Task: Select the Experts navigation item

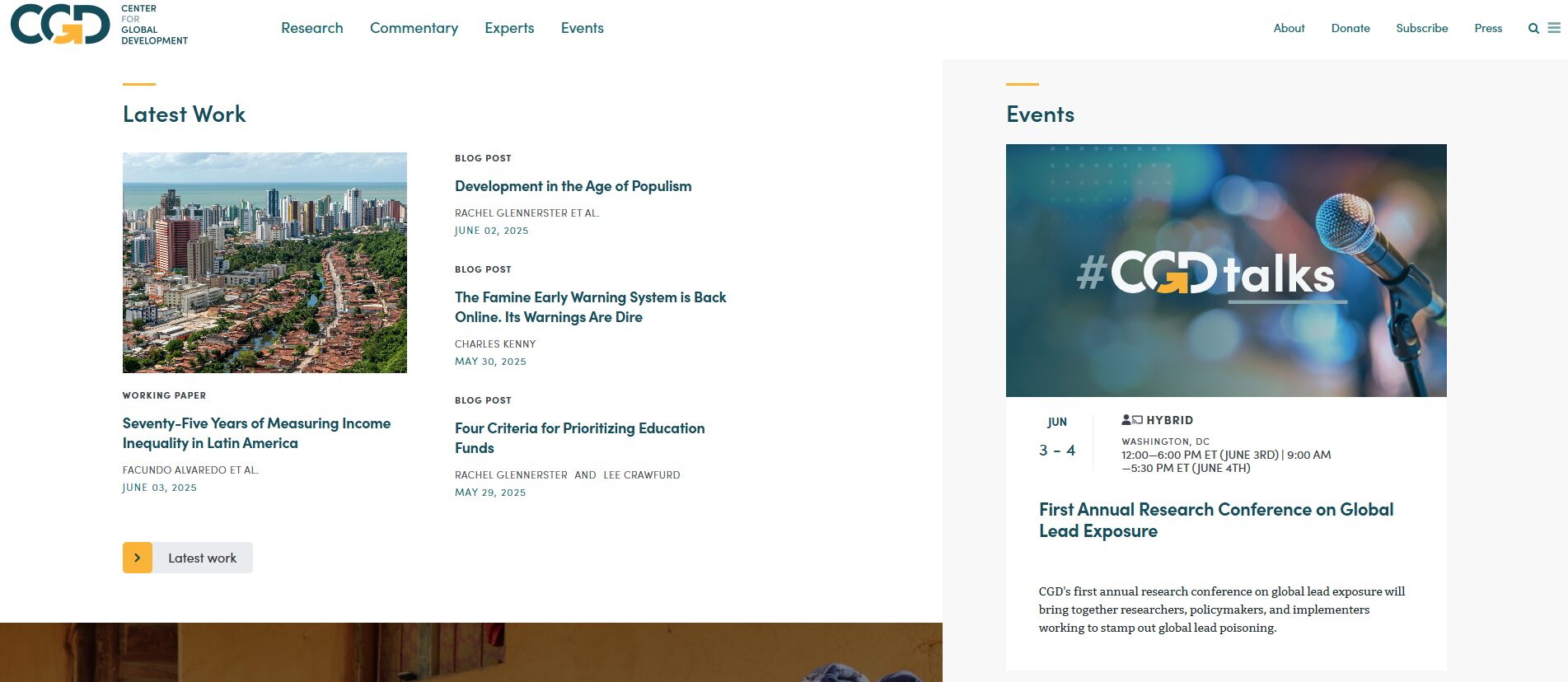Action: [x=509, y=27]
